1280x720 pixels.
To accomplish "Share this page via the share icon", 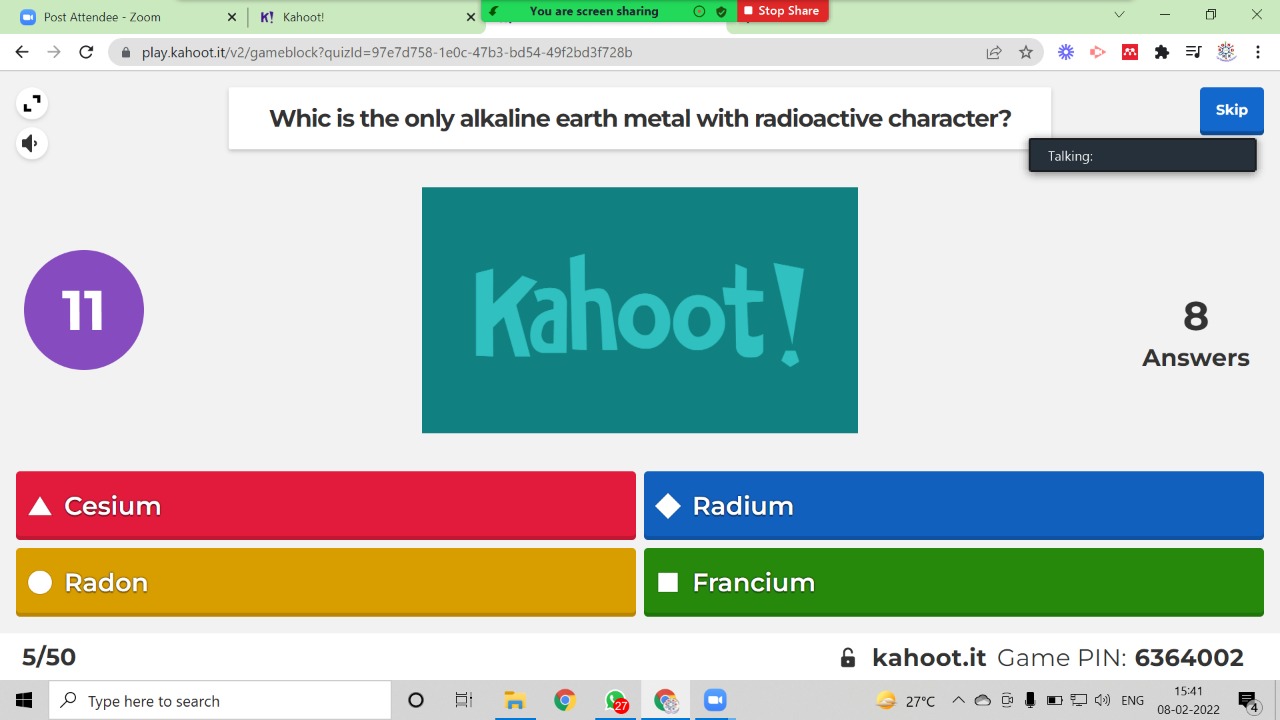I will (x=994, y=52).
